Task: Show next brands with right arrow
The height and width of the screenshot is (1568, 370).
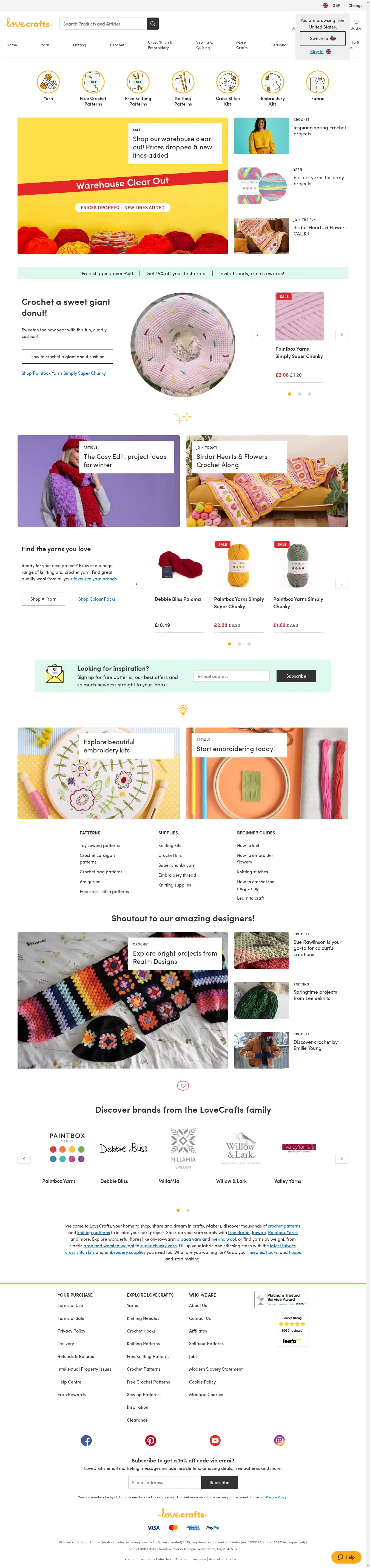Action: pyautogui.click(x=342, y=1158)
